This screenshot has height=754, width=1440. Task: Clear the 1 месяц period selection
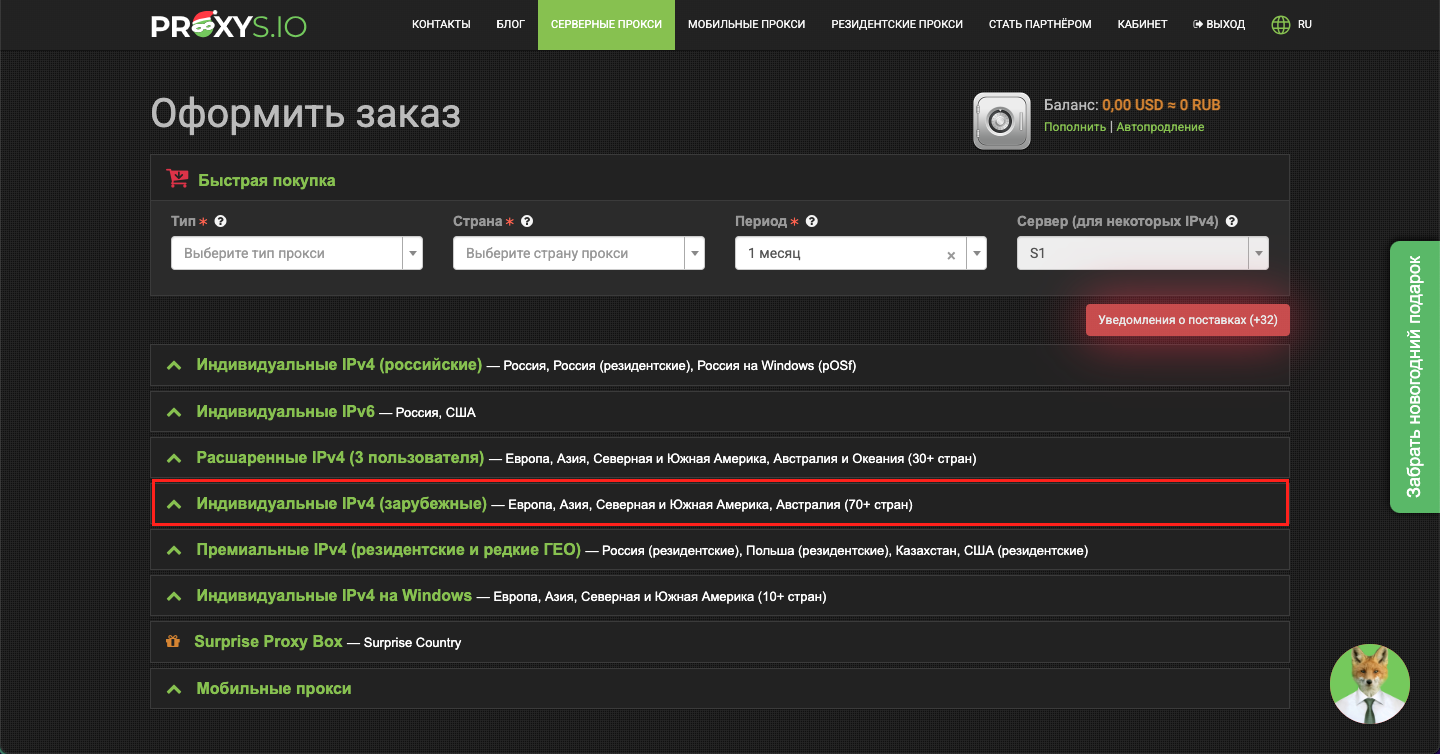coord(951,255)
